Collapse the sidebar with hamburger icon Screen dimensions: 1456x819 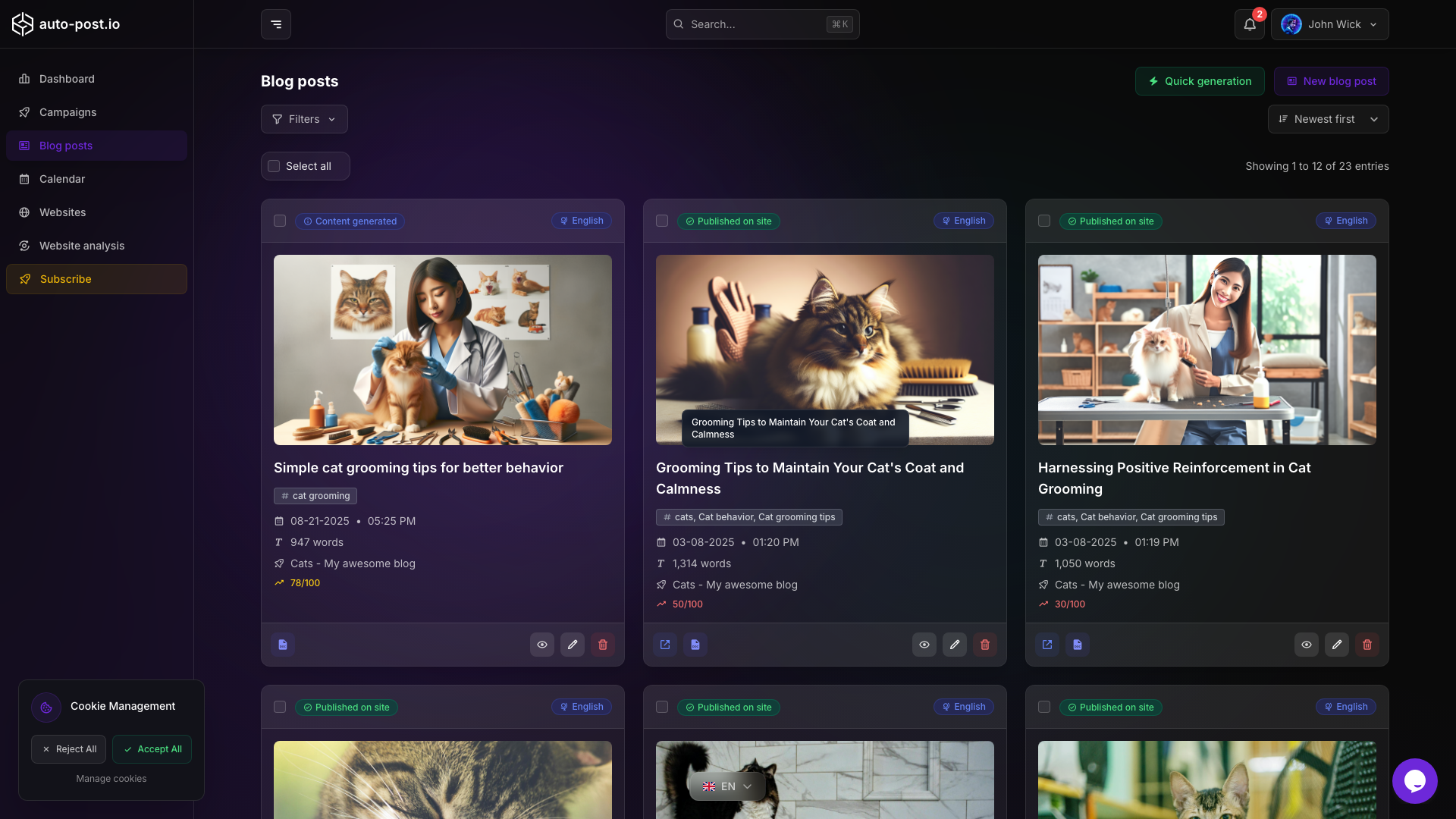pos(275,24)
